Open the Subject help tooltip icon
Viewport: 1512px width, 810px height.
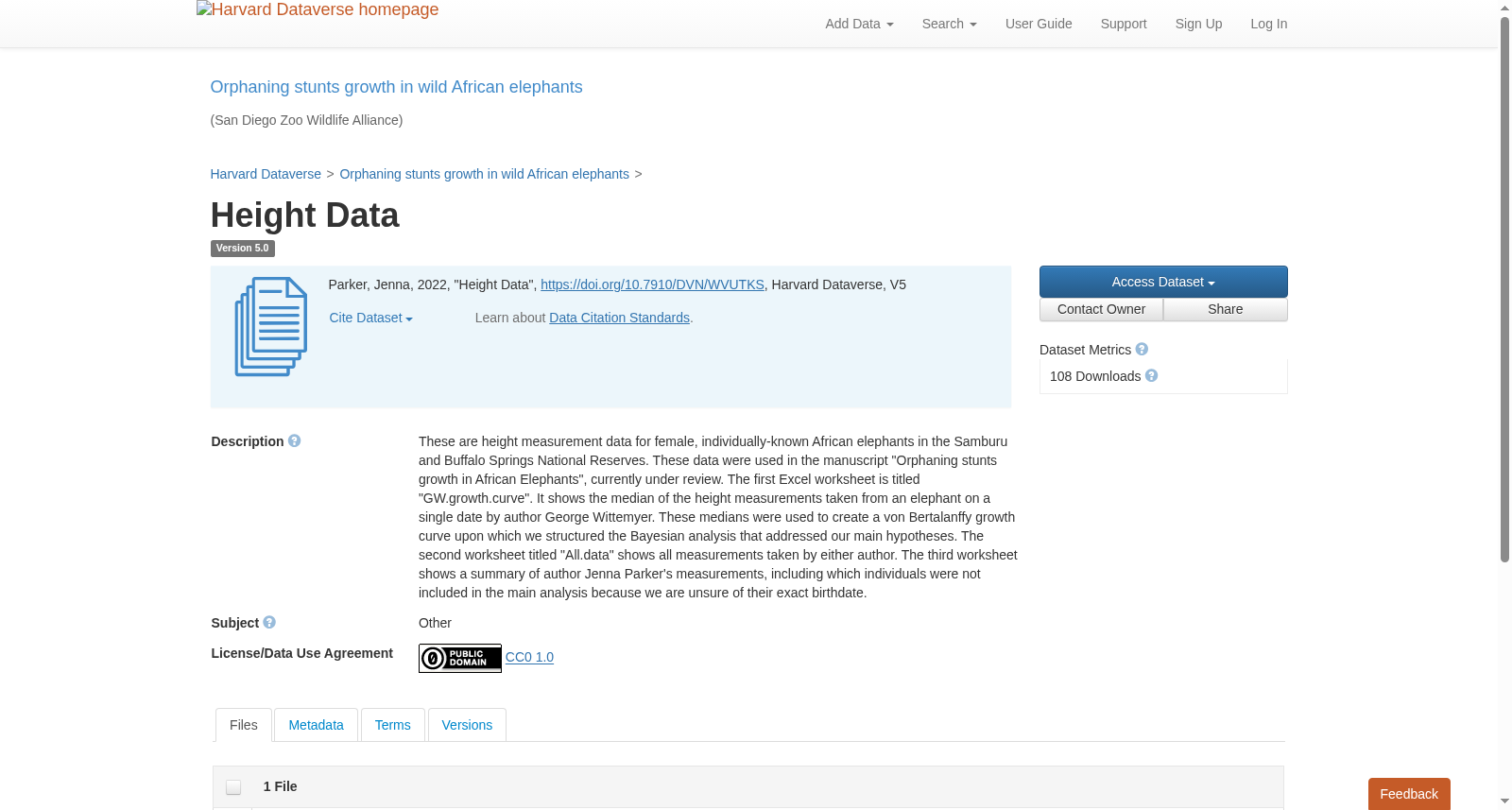pyautogui.click(x=269, y=623)
